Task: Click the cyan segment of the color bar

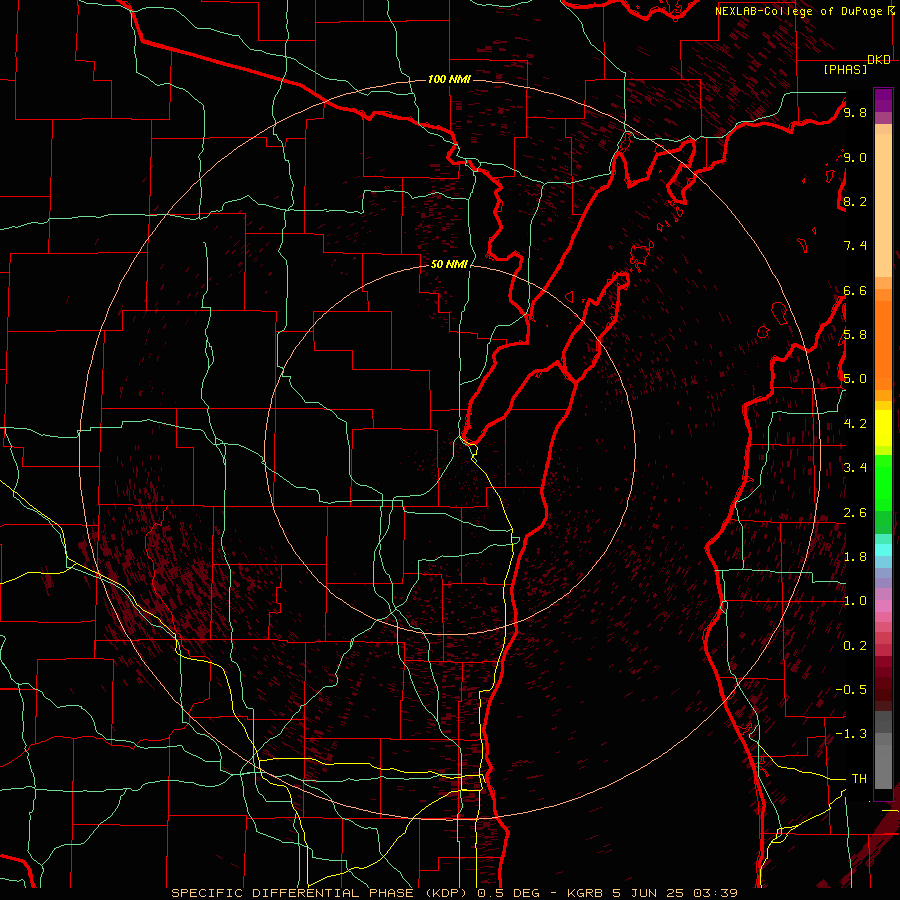Action: pyautogui.click(x=883, y=549)
